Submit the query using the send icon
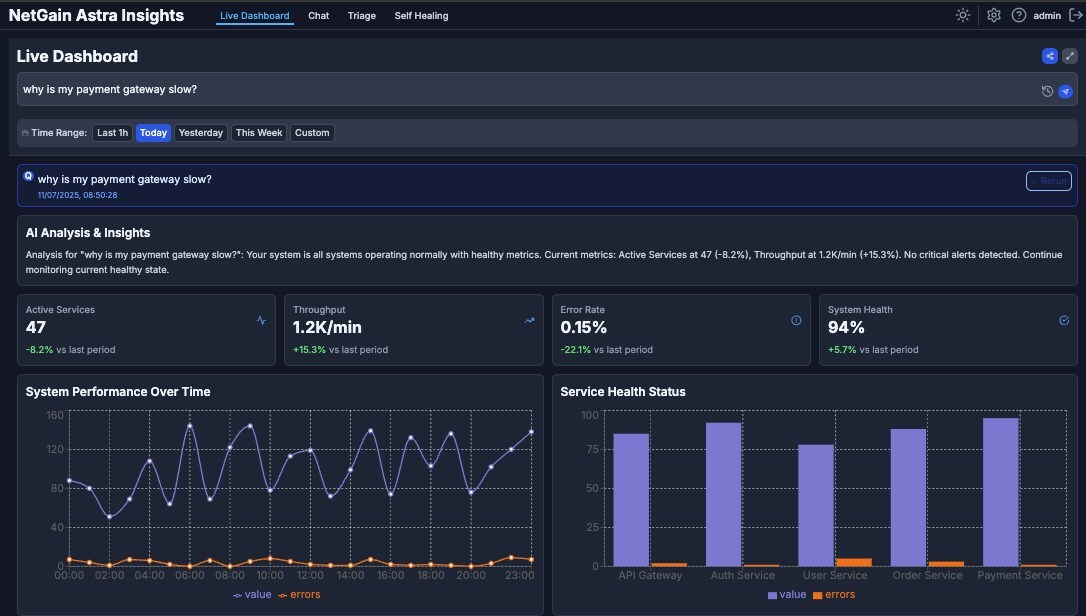This screenshot has height=616, width=1086. pyautogui.click(x=1065, y=90)
